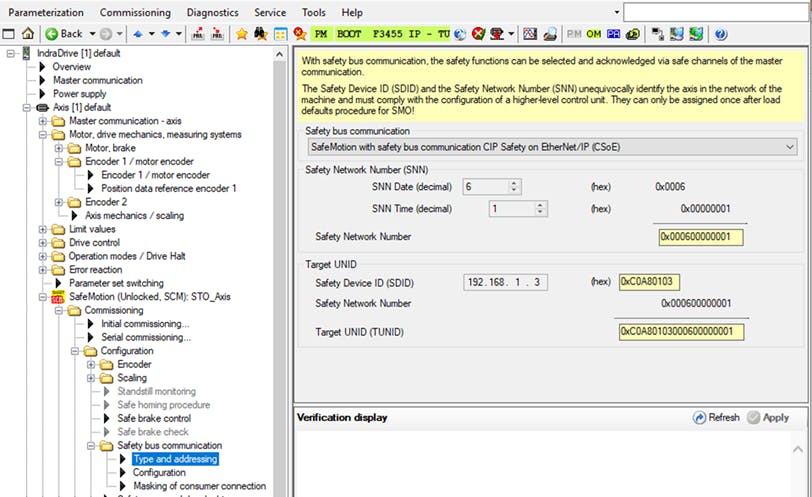
Task: Open the Tools menu
Action: 314,12
